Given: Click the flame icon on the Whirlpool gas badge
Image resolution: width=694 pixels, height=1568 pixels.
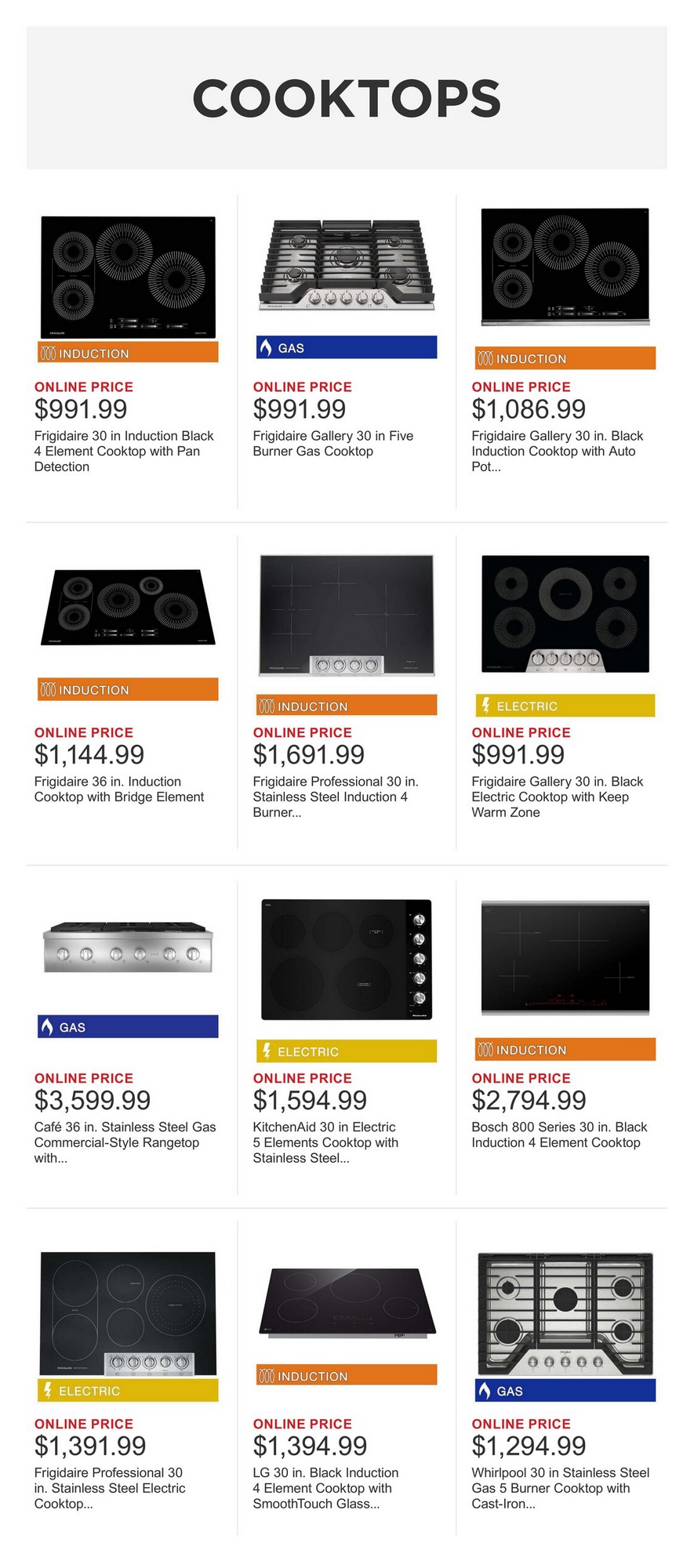Looking at the screenshot, I should 485,1390.
